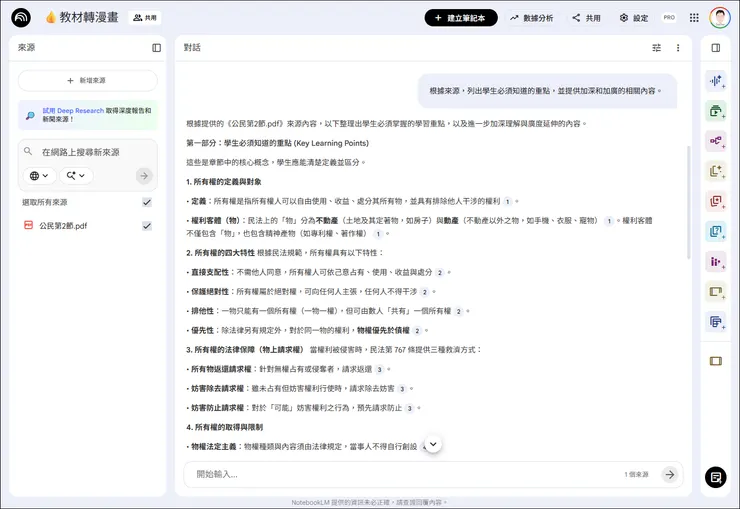Open the Google apps grid
740x509 pixels.
pos(694,18)
